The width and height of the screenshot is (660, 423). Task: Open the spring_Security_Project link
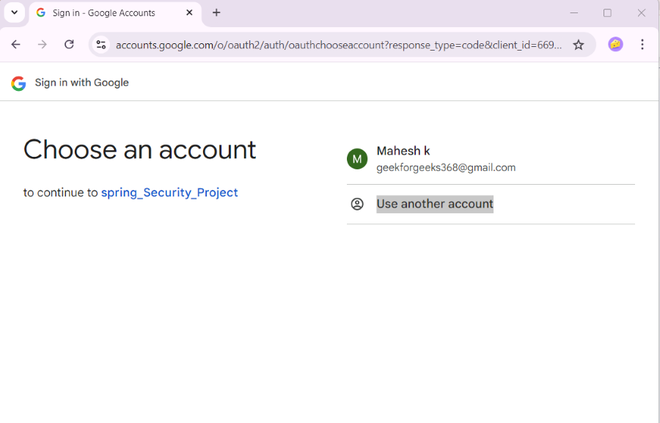coord(169,192)
